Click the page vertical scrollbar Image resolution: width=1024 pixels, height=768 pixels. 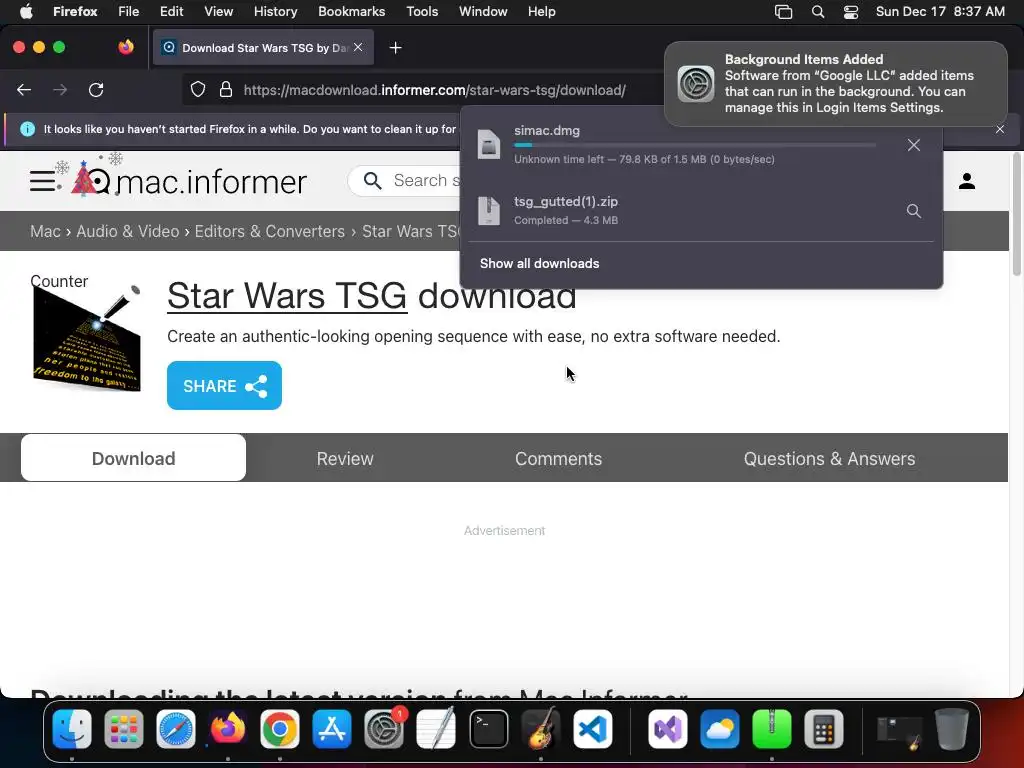[1016, 214]
